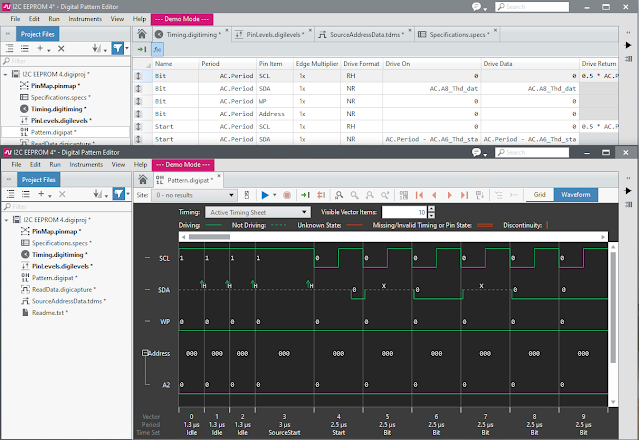The height and width of the screenshot is (440, 639).
Task: Click the binary grid icon before first-failure arrow
Action: point(404,195)
